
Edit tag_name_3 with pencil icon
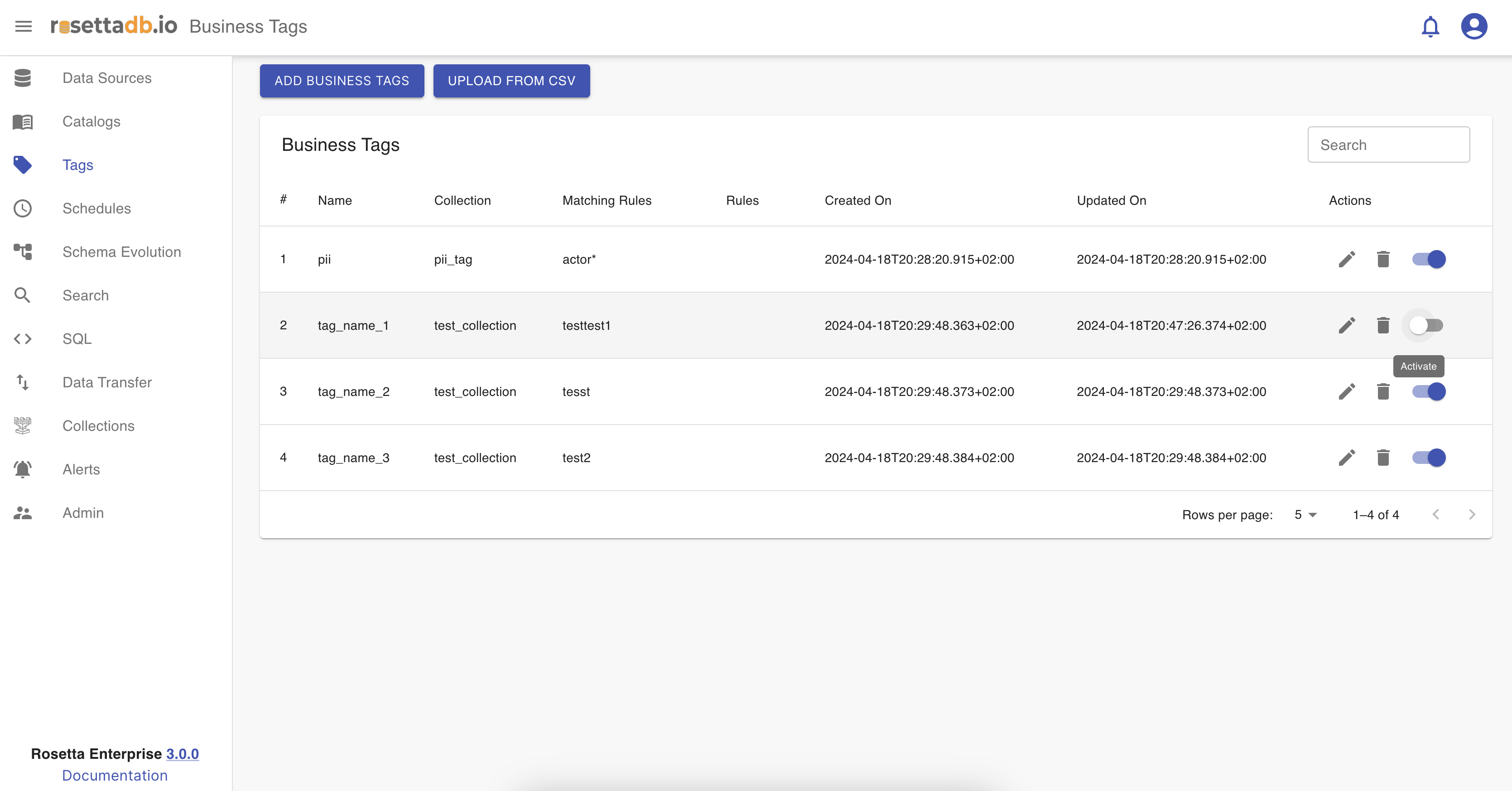pyautogui.click(x=1347, y=458)
